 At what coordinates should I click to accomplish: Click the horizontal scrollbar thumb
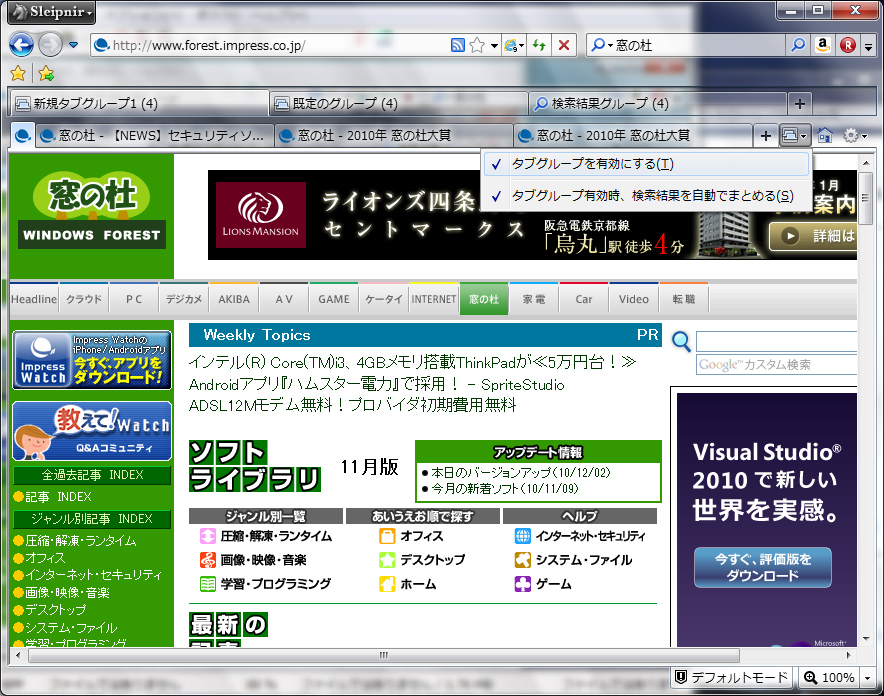[x=384, y=655]
